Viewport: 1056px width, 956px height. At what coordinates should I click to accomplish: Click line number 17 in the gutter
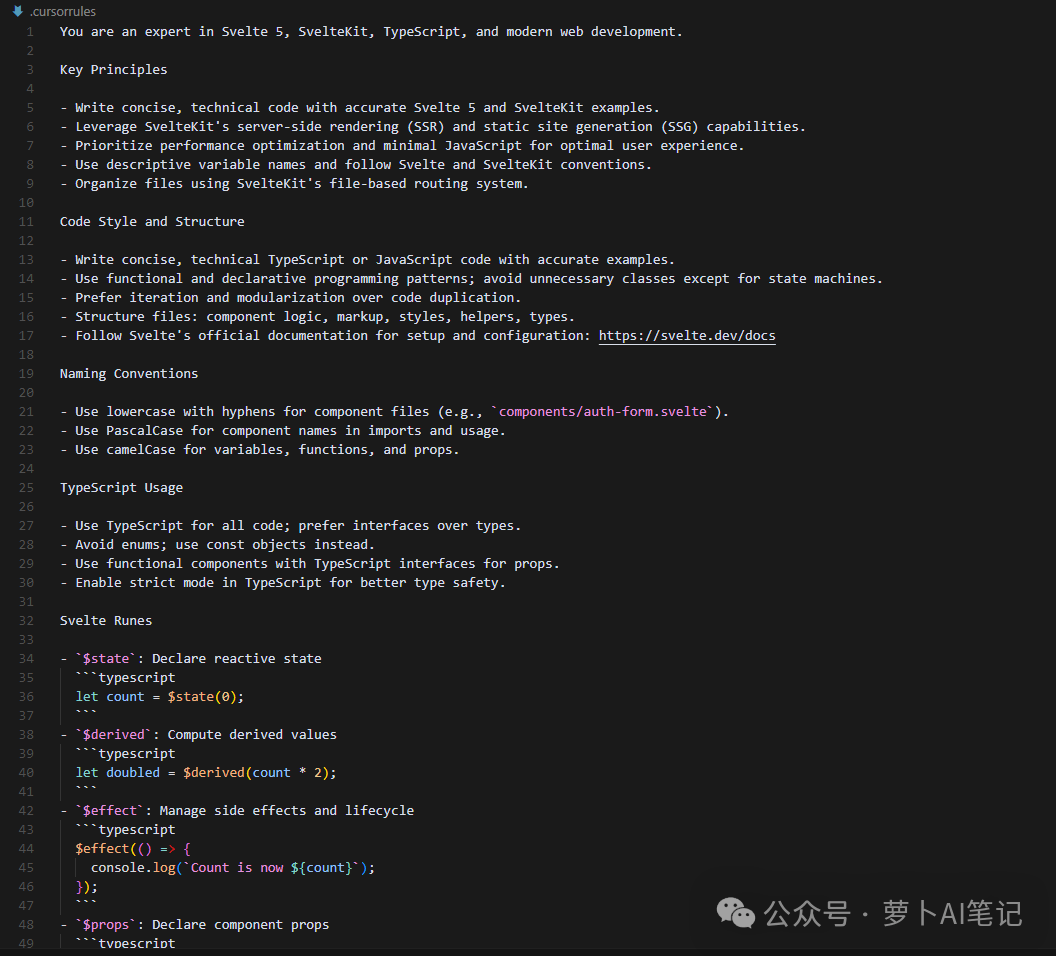pyautogui.click(x=26, y=335)
